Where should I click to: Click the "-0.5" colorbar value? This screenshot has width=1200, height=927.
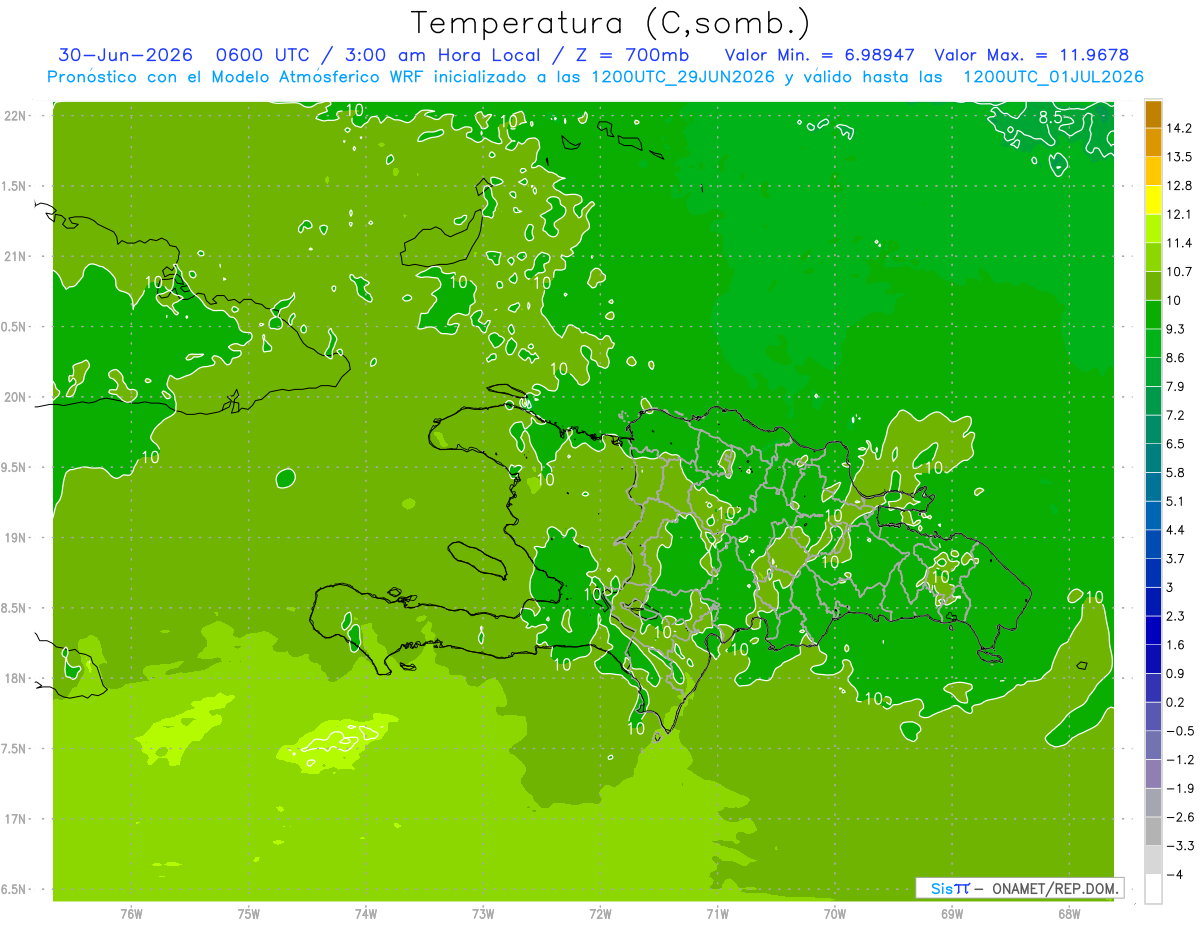coord(1179,731)
